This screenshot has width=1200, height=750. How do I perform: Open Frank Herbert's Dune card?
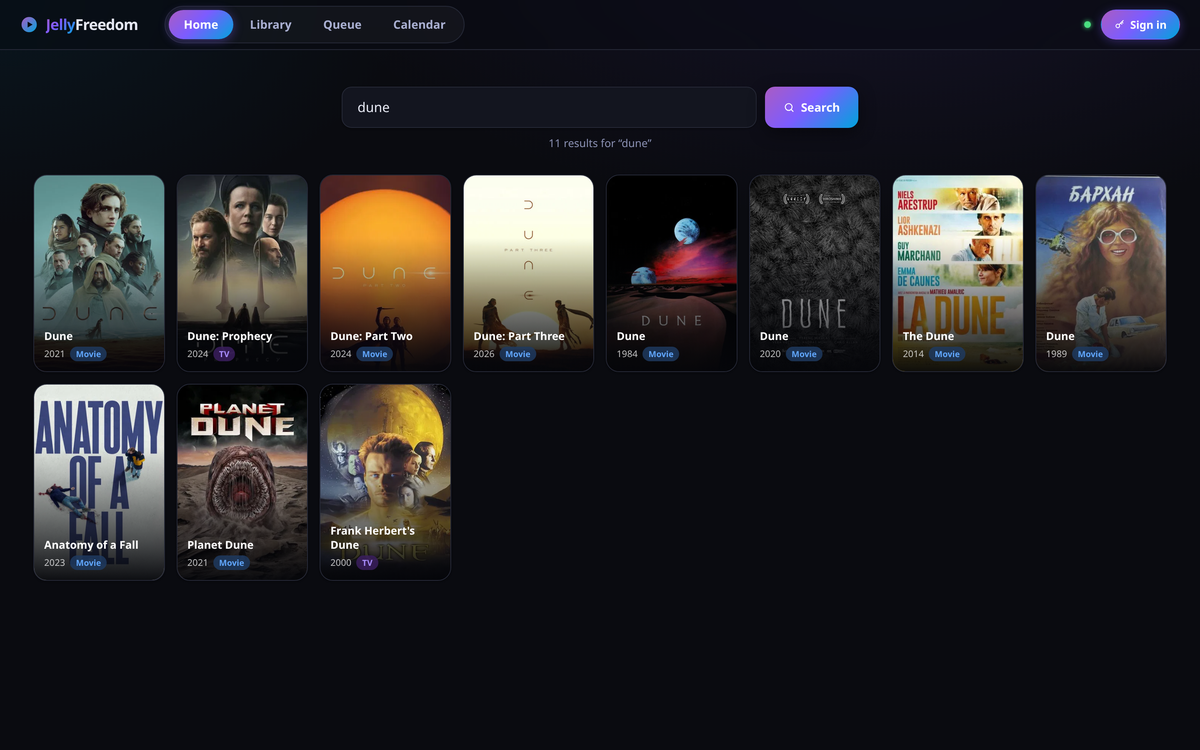coord(385,482)
